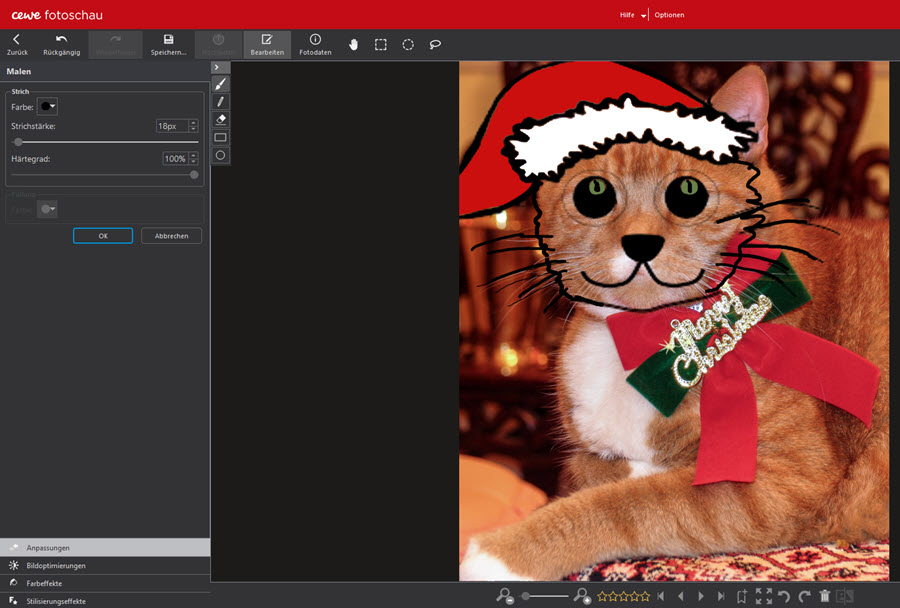
Task: Click the Härtegrad slider handle
Action: [x=194, y=174]
